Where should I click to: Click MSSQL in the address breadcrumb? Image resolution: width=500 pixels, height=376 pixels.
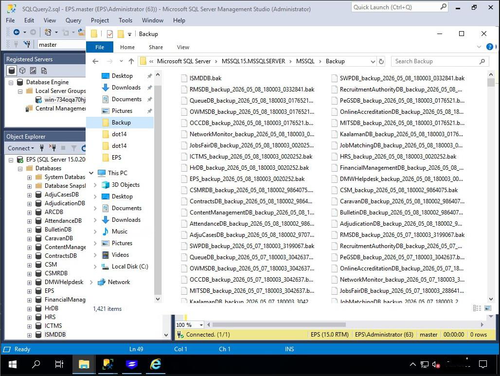point(305,61)
